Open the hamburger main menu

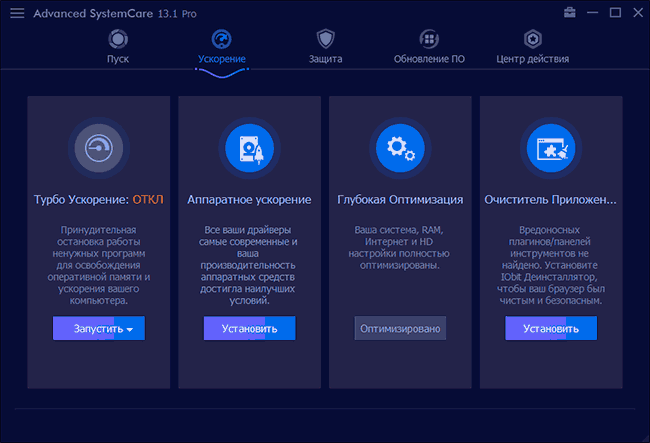pos(17,13)
